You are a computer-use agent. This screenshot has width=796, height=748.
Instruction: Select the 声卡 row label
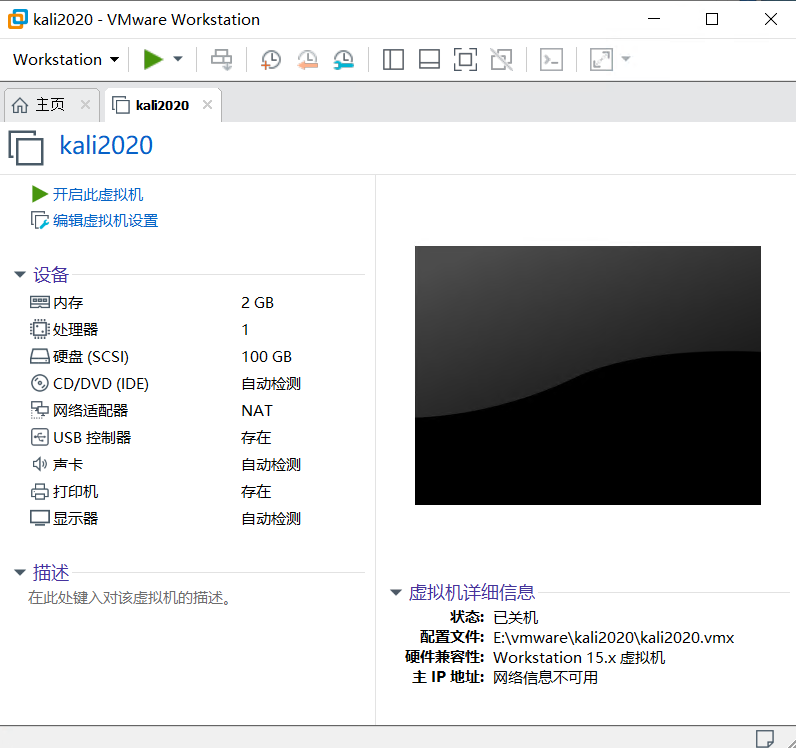[68, 464]
